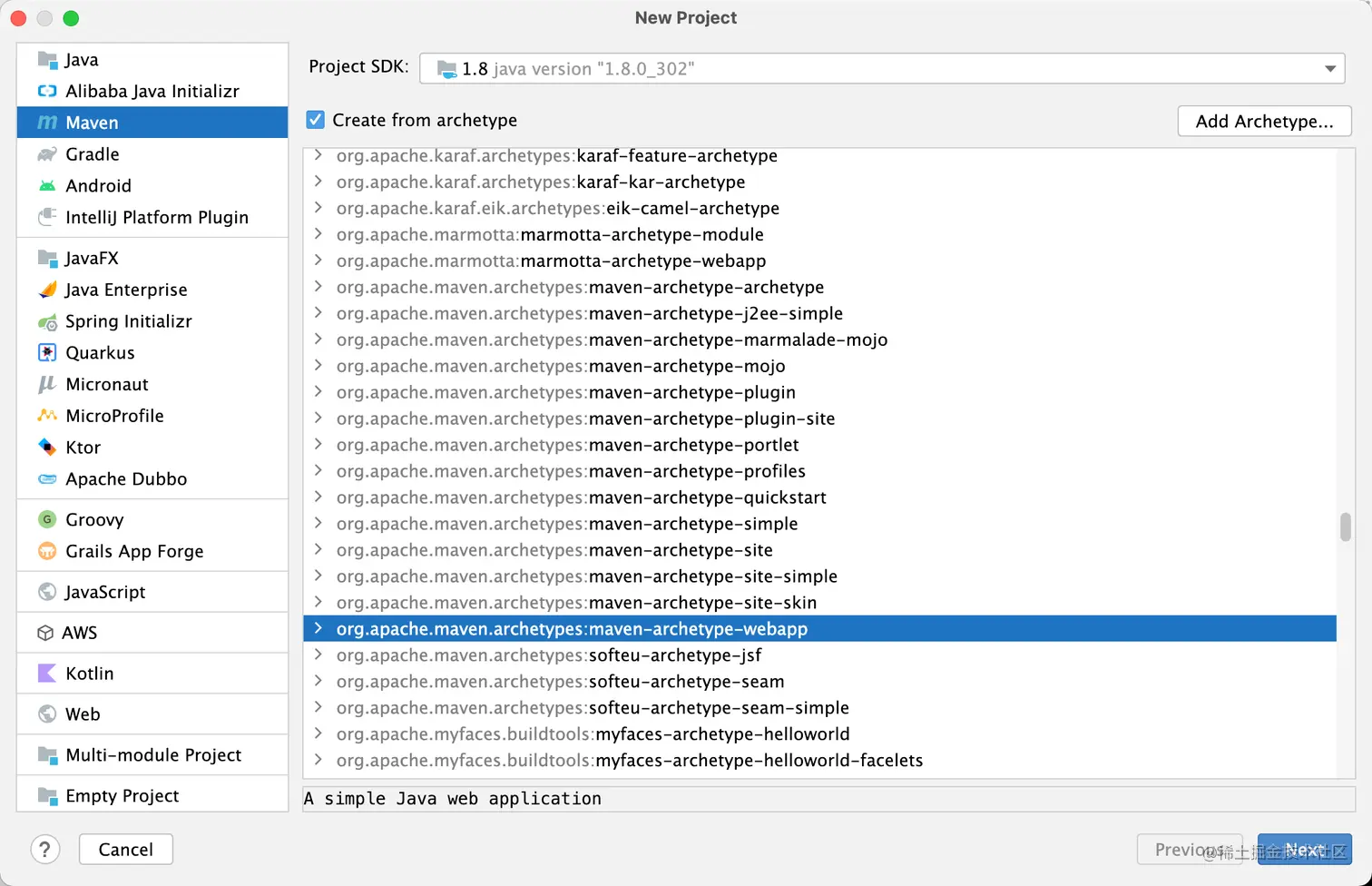Select Empty Project entry label
1372x886 pixels.
(122, 796)
